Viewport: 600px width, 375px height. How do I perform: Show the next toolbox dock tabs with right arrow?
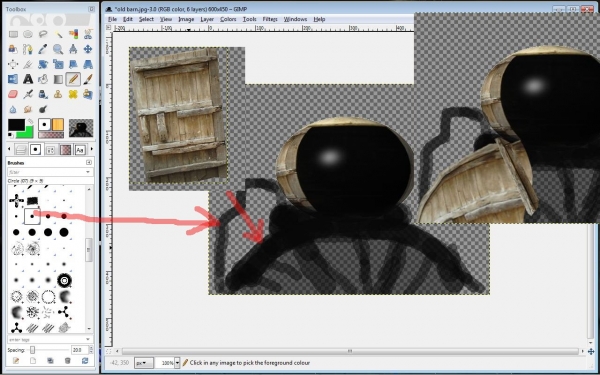coord(91,149)
